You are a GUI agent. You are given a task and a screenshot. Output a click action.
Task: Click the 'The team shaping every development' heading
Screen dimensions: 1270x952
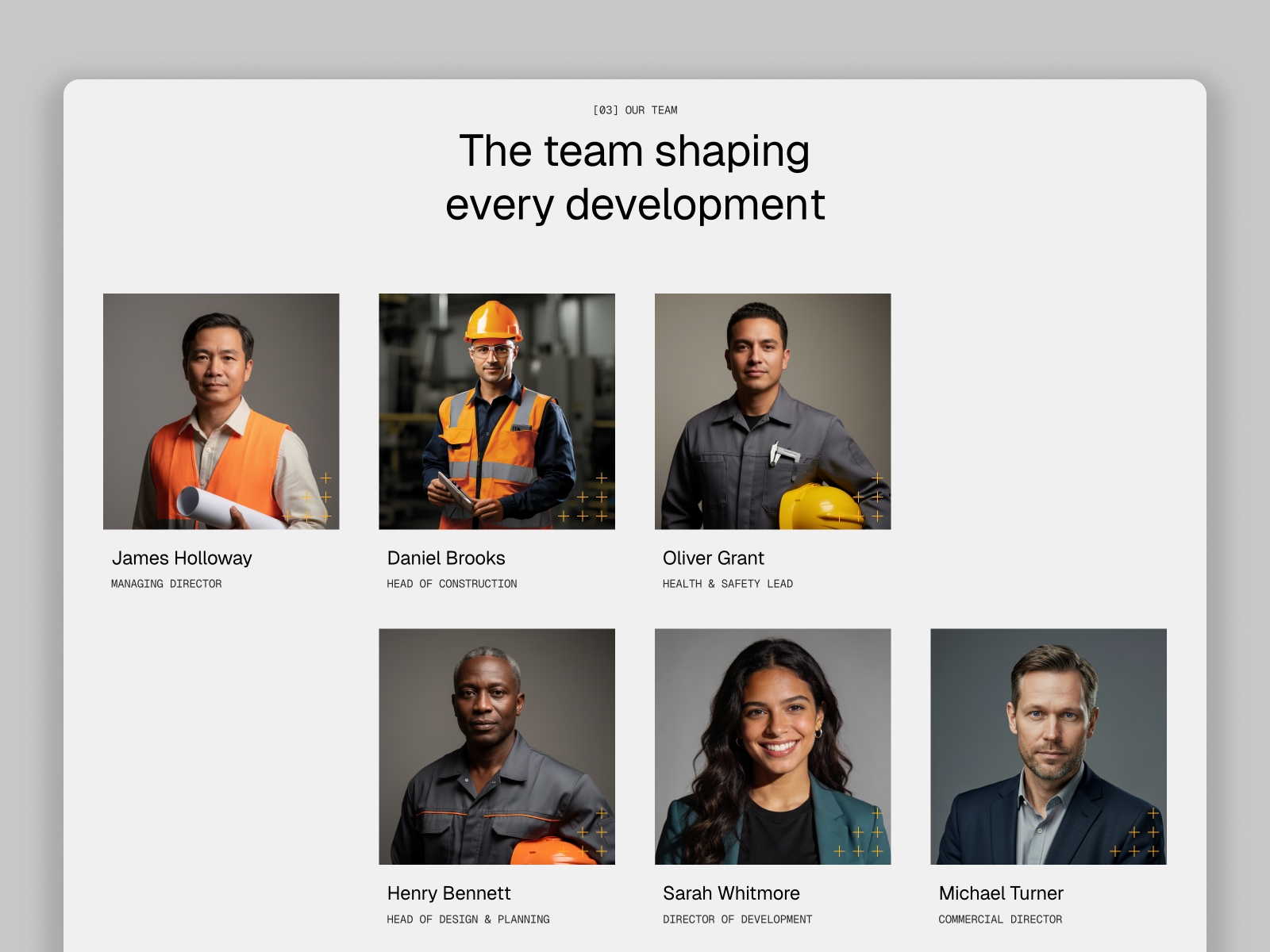pyautogui.click(x=635, y=177)
